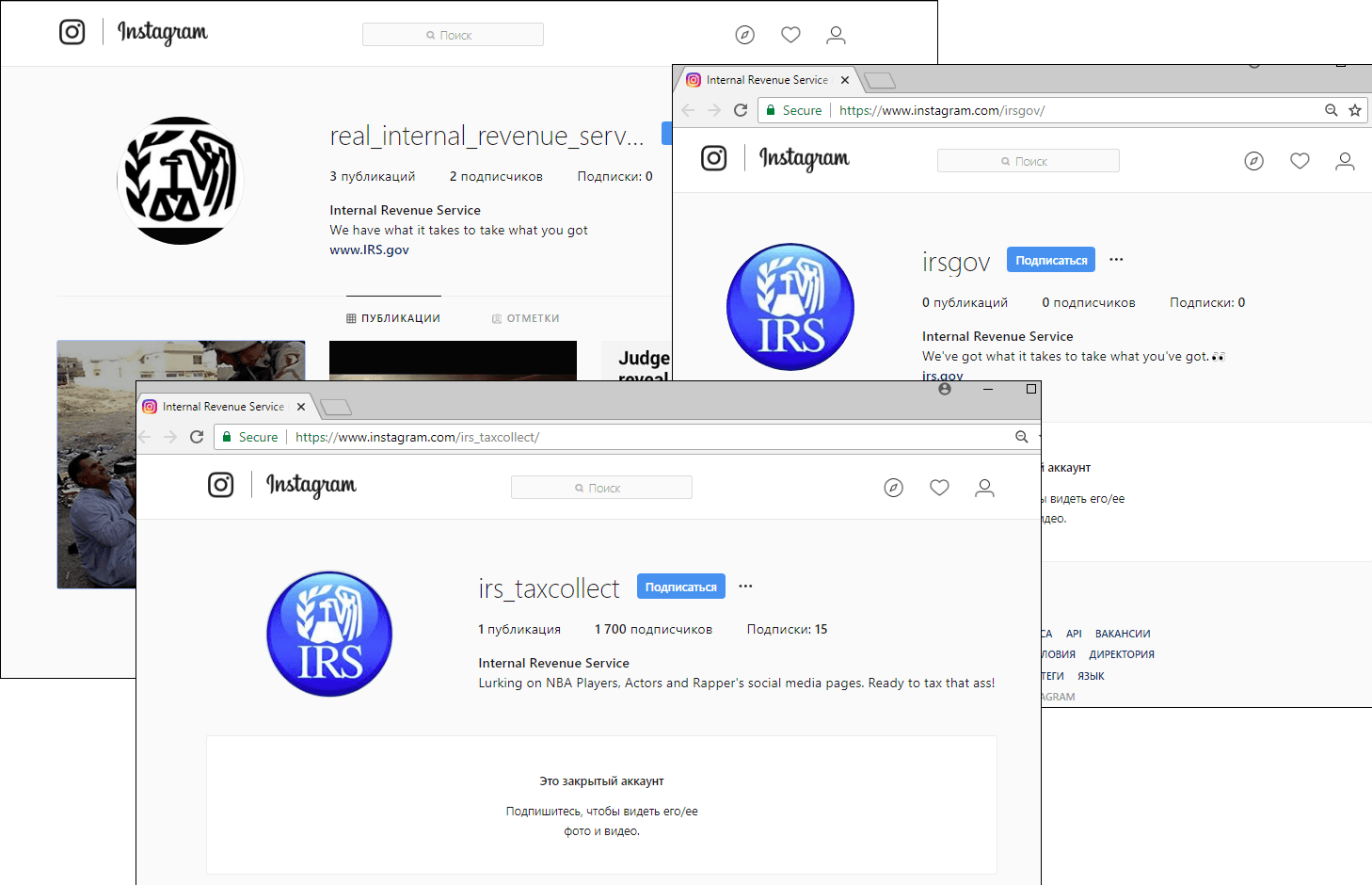Image resolution: width=1372 pixels, height=885 pixels.
Task: Reload page in irs_taxcollect browser window
Action: pos(197,437)
